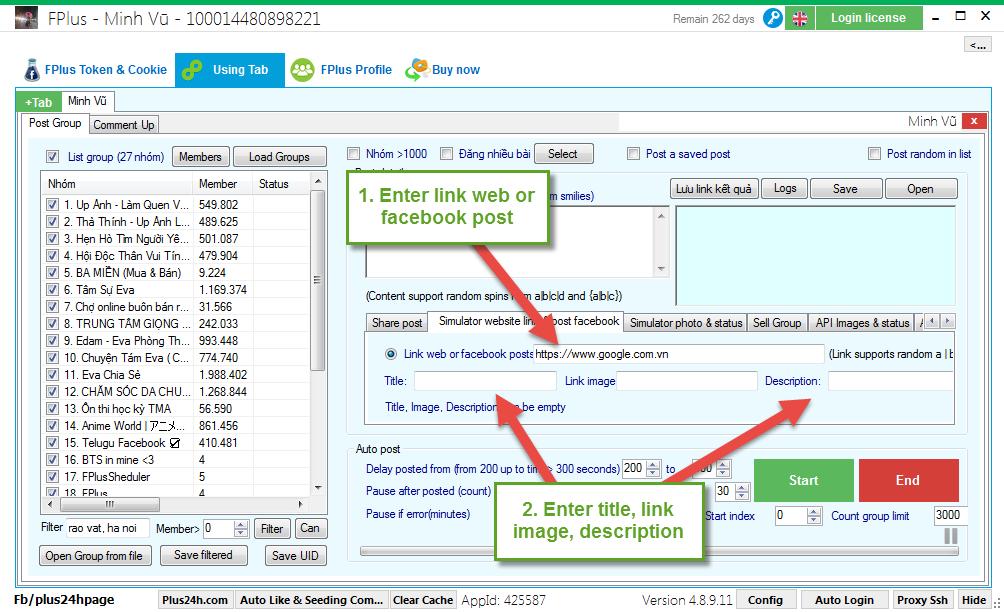Toggle the List group (27 nhóm) checkbox
The width and height of the screenshot is (1004, 612).
53,157
